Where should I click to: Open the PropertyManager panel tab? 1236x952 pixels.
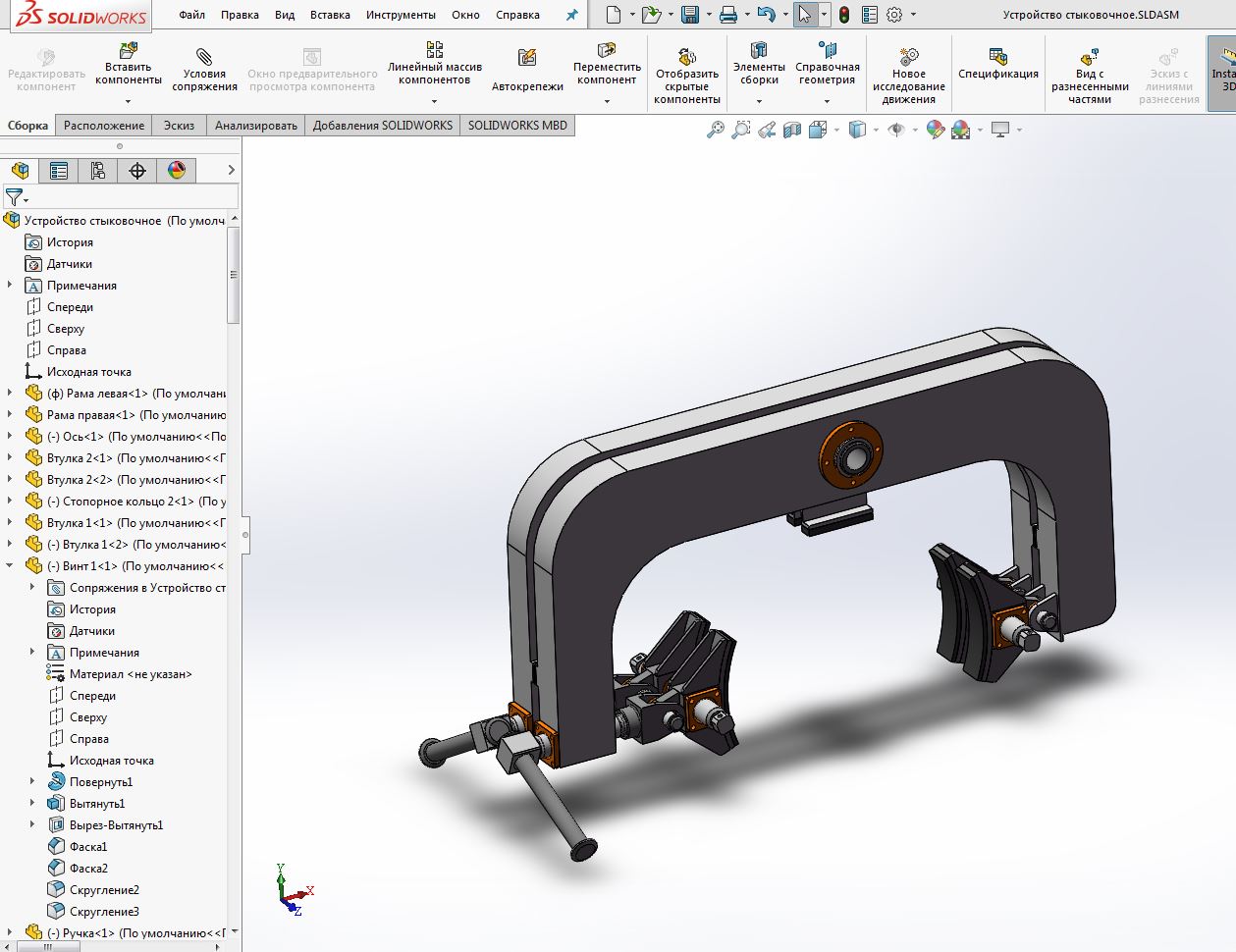coord(59,171)
